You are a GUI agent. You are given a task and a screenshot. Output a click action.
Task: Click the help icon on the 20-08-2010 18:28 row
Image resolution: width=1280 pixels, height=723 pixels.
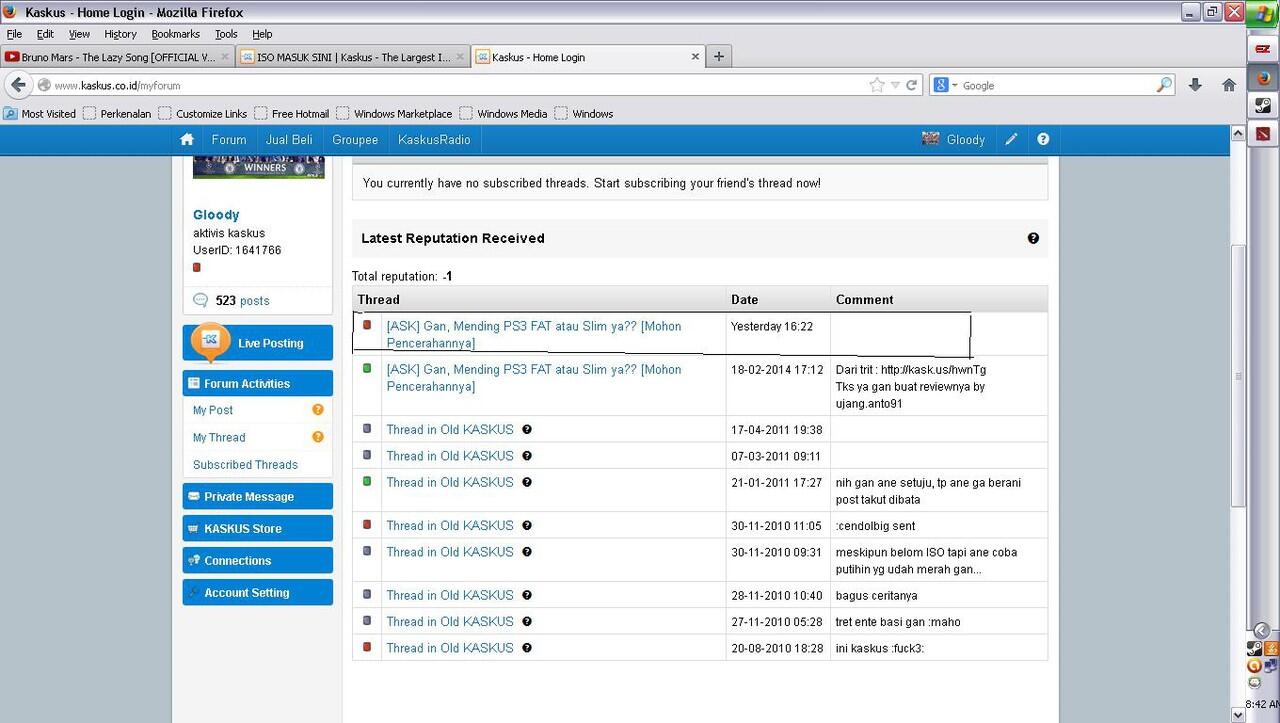click(527, 648)
